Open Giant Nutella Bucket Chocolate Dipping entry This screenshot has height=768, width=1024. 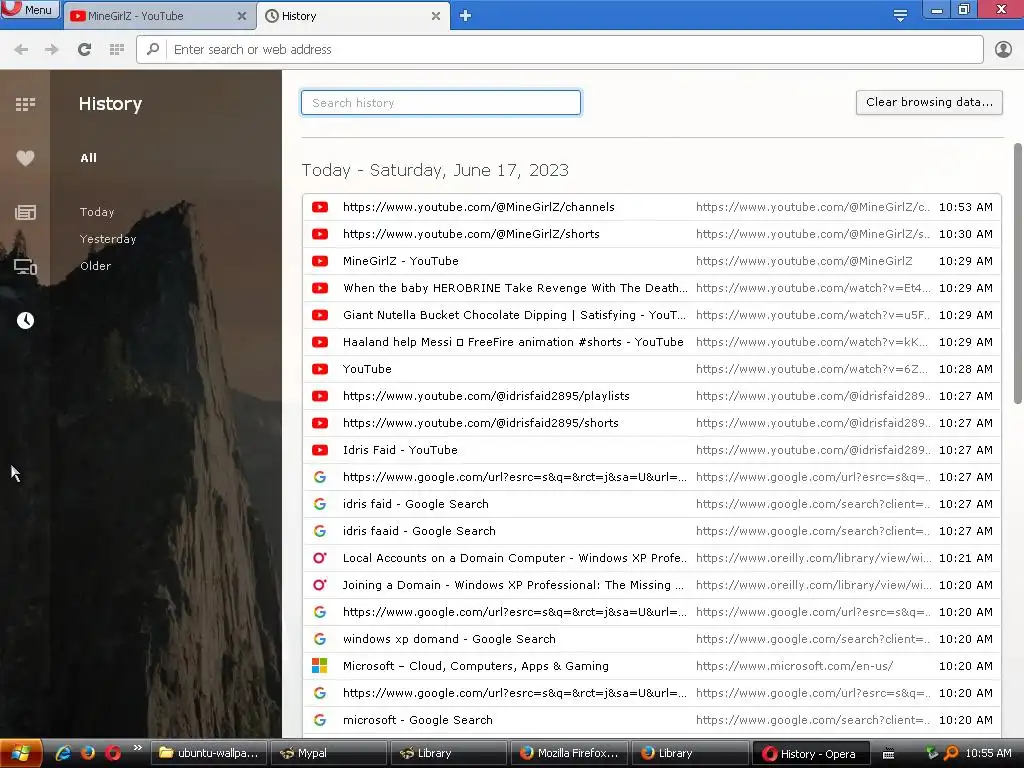652,315
